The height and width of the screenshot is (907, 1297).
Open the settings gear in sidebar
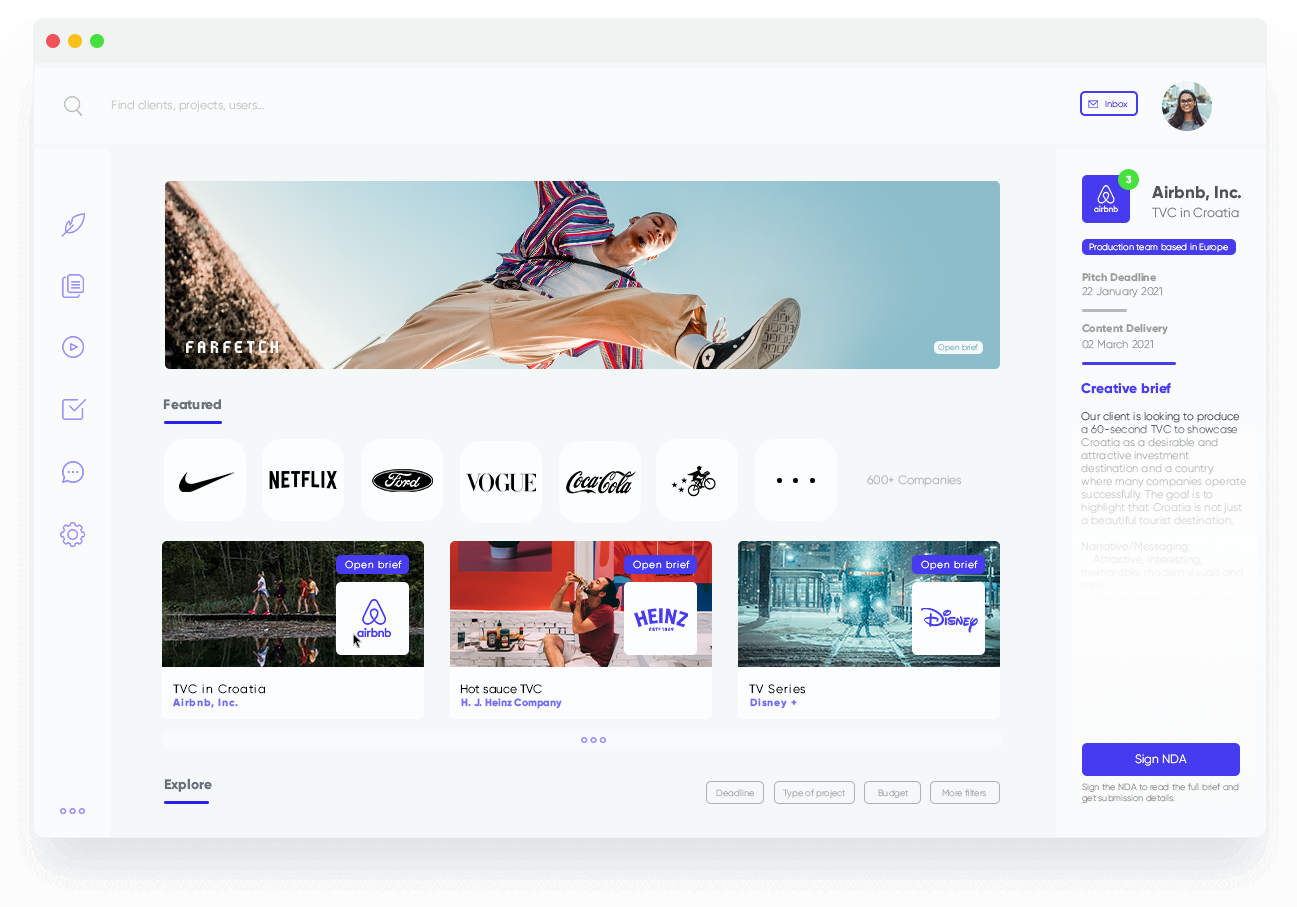[x=72, y=534]
